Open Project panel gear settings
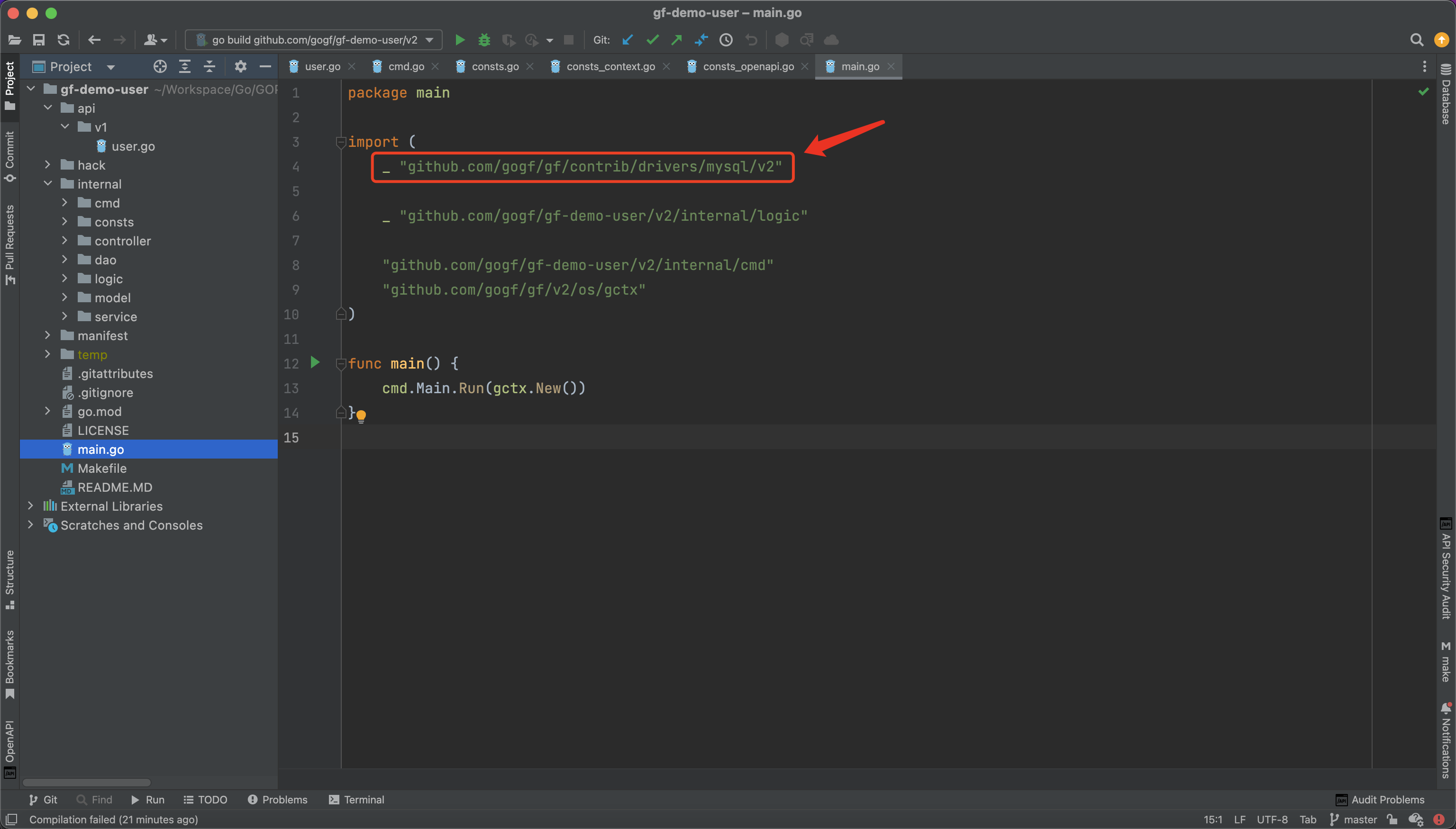This screenshot has width=1456, height=829. pyautogui.click(x=240, y=67)
